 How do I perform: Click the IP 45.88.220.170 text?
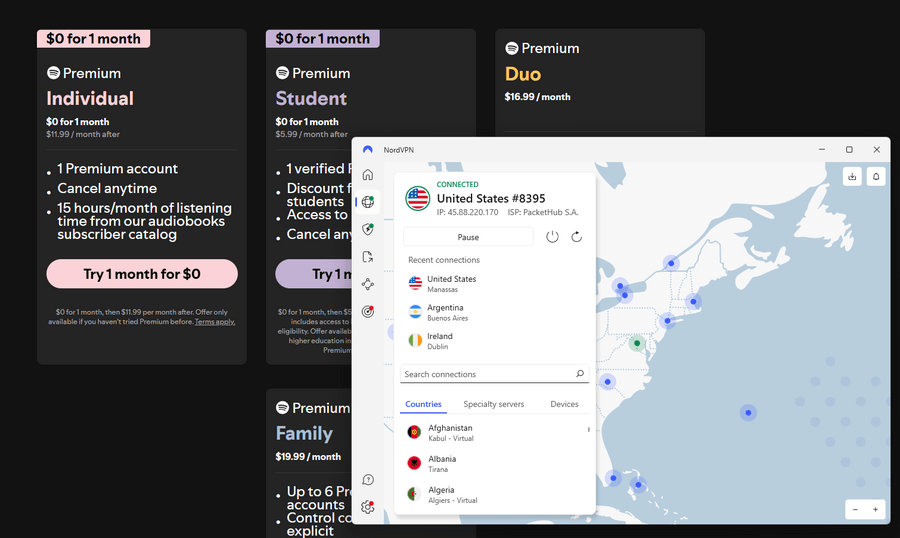click(x=467, y=212)
